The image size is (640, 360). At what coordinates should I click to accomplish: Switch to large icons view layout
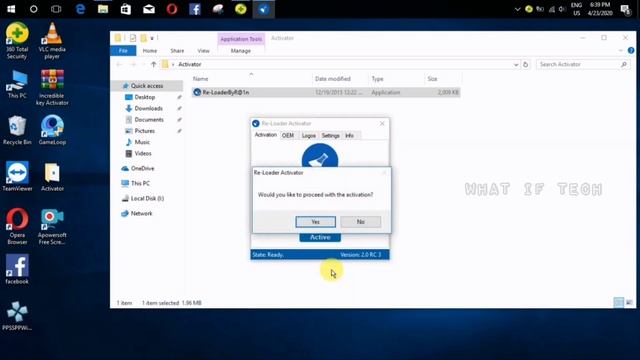(x=629, y=302)
